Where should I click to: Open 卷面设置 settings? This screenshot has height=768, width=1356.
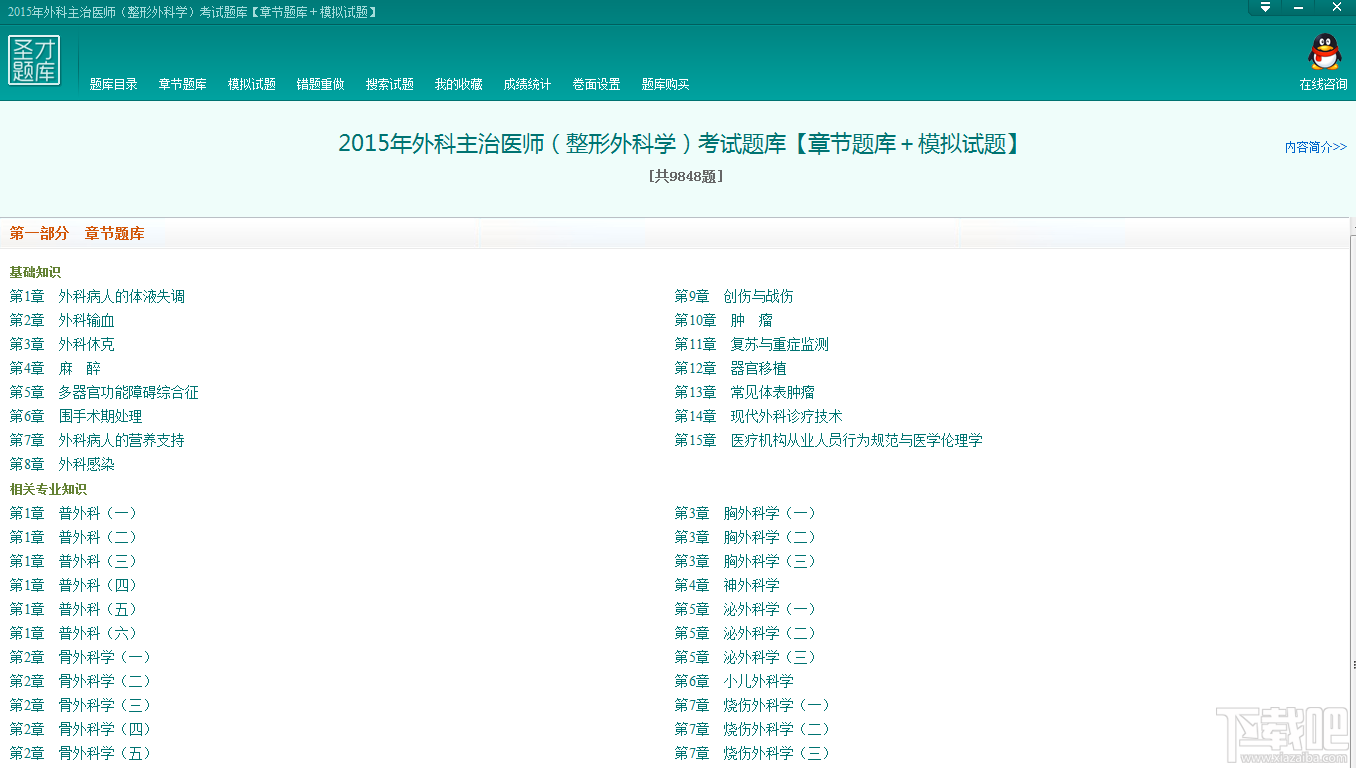tap(597, 85)
